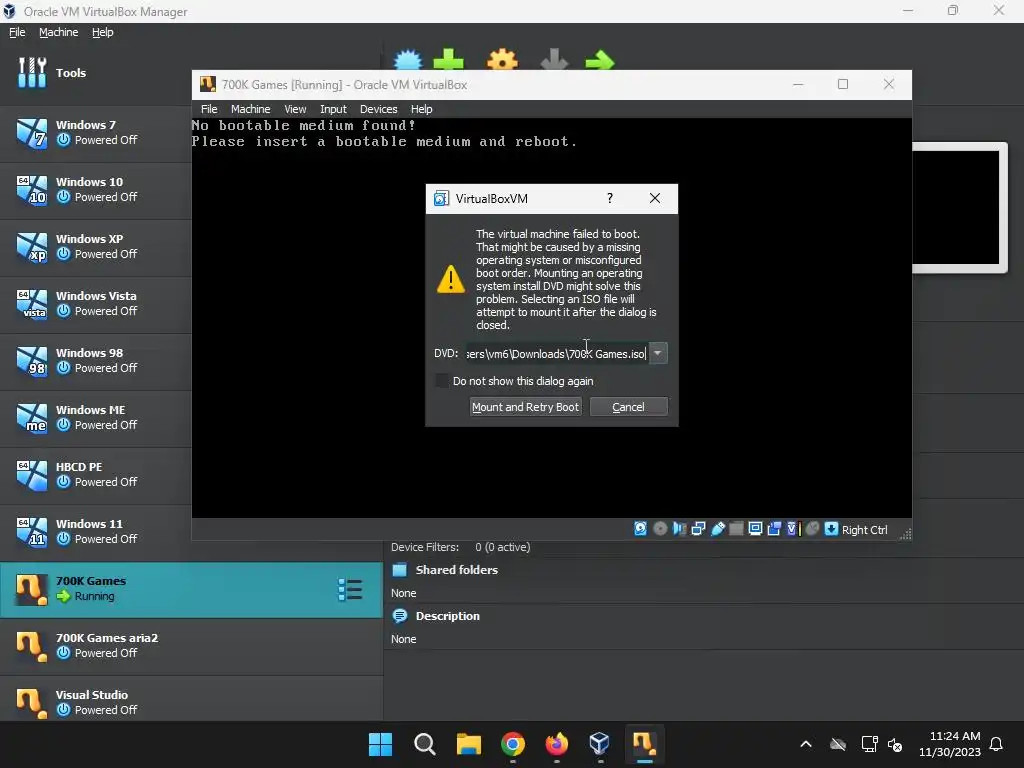Click Cancel in the VirtualBoxVM dialog

628,407
